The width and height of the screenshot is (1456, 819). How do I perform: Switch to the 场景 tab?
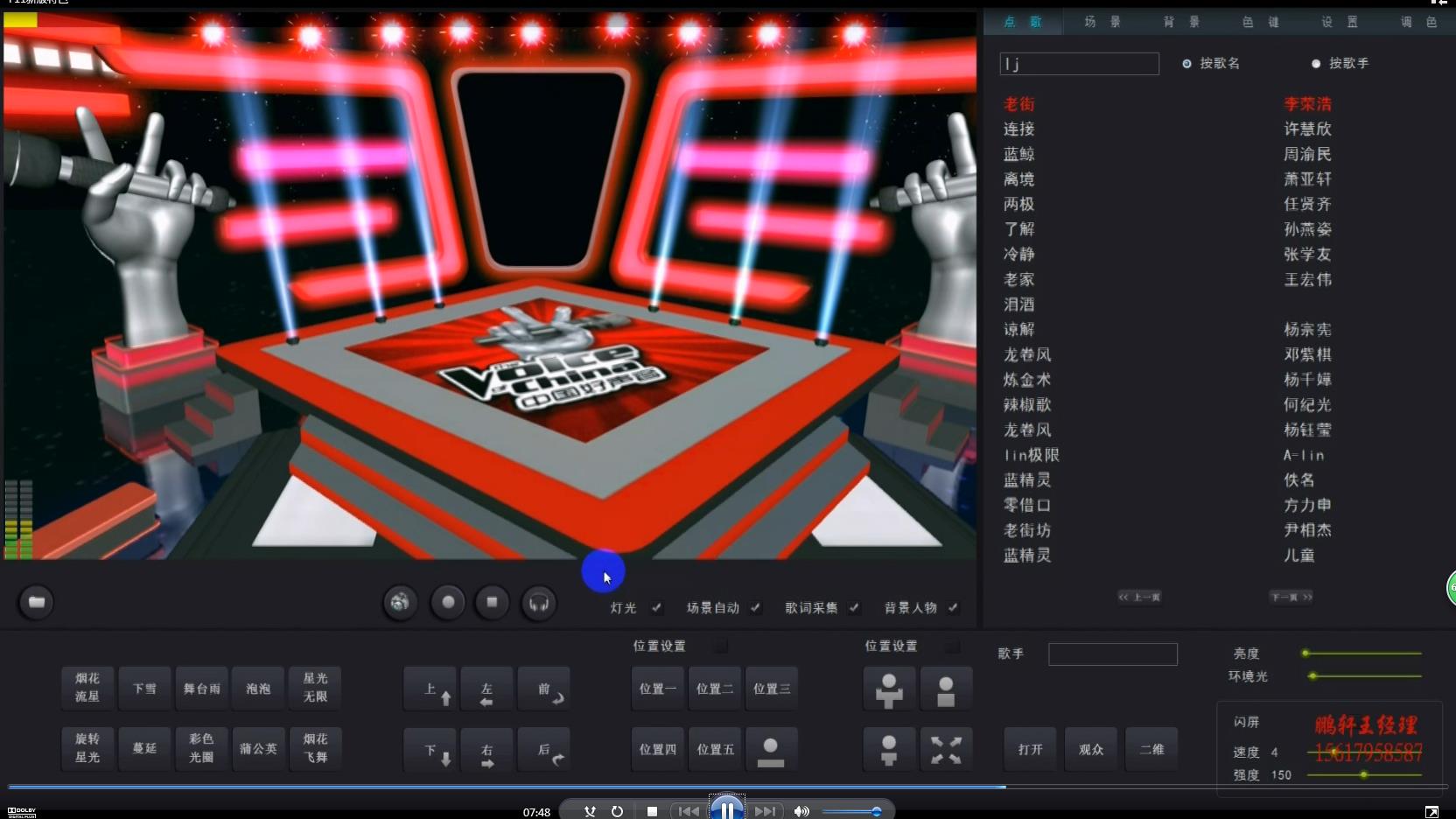tap(1102, 22)
